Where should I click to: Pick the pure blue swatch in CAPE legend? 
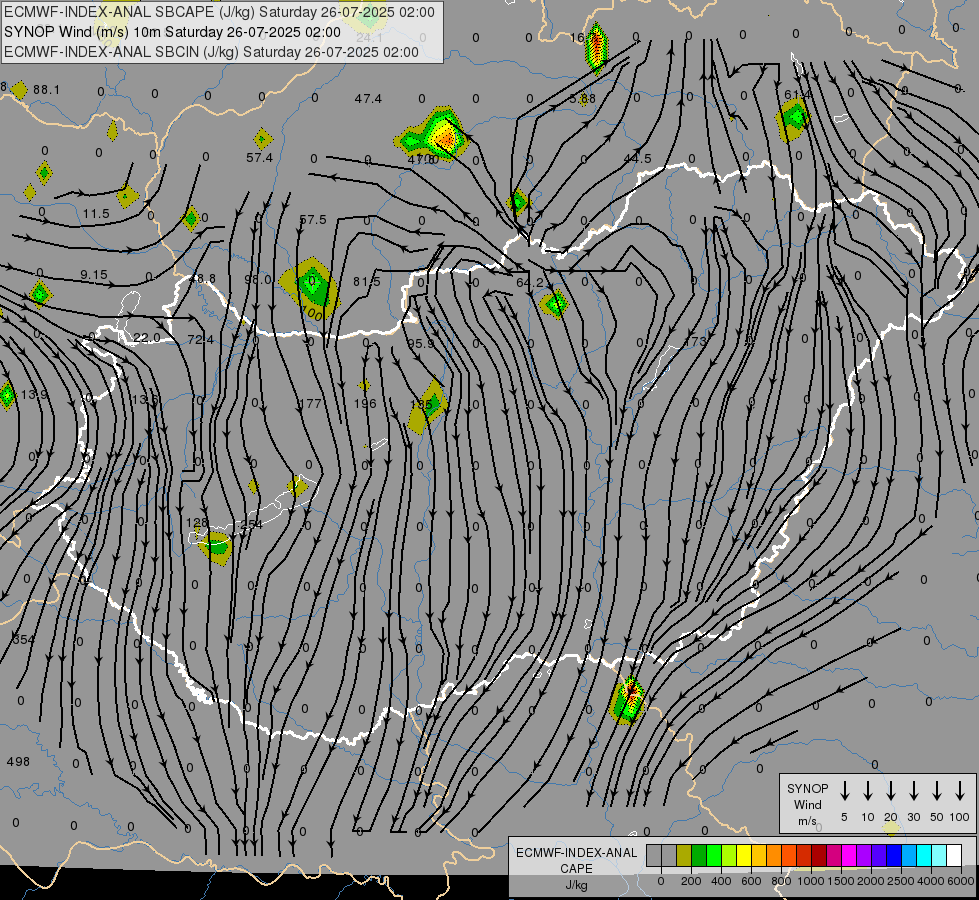click(893, 856)
